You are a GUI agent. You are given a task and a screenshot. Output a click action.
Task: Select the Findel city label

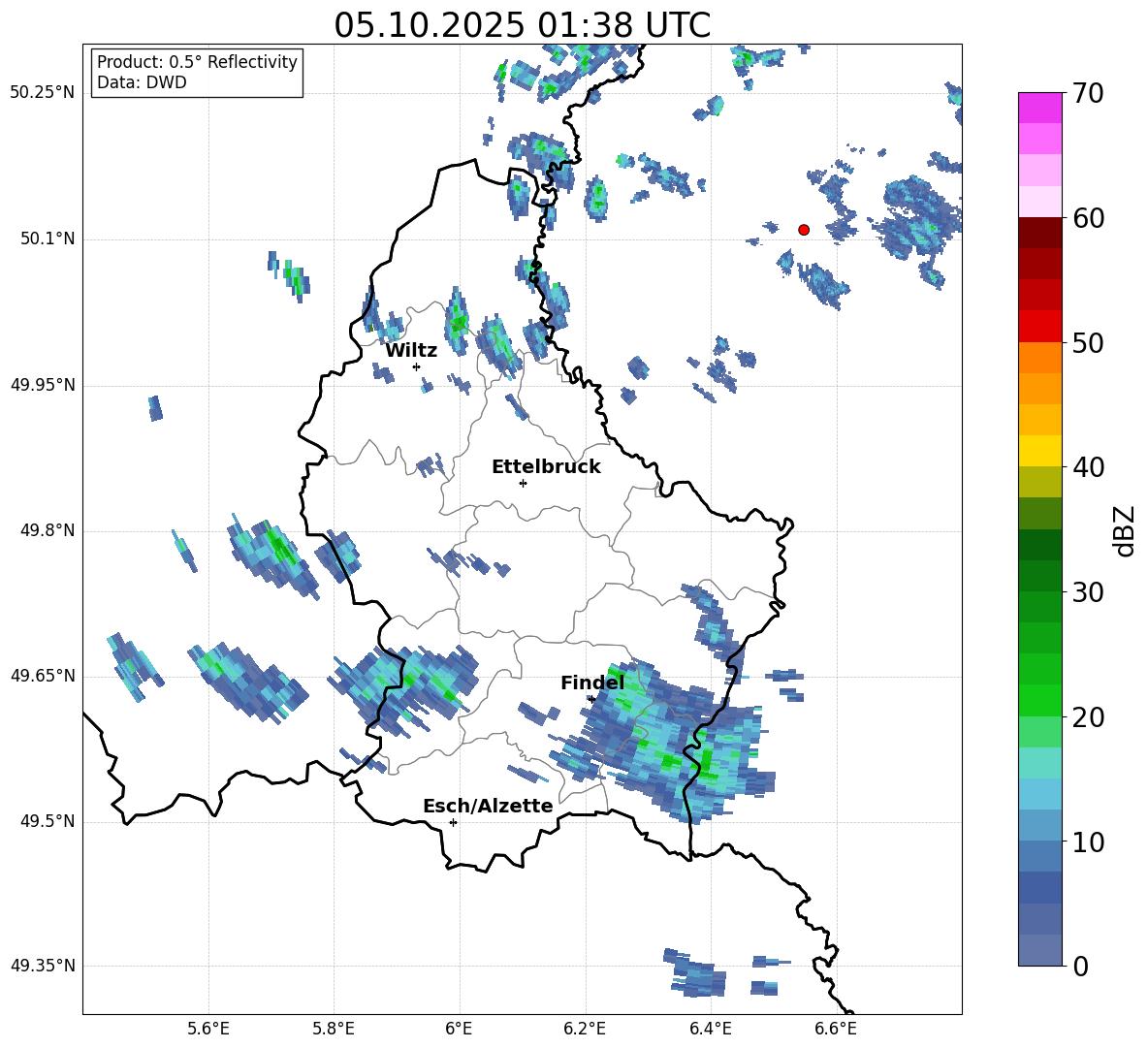592,683
